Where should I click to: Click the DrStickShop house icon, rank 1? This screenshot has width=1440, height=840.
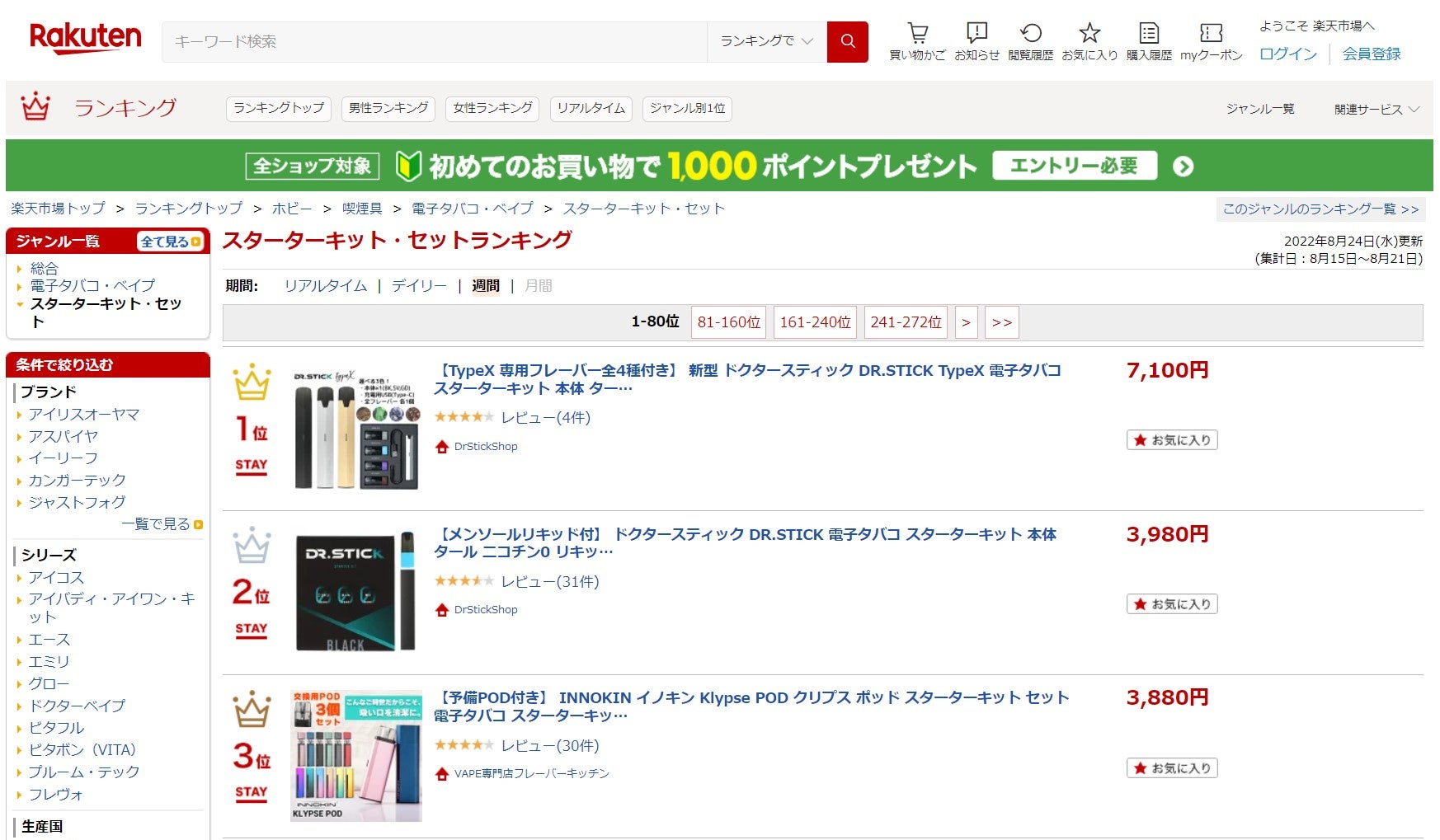[x=442, y=447]
